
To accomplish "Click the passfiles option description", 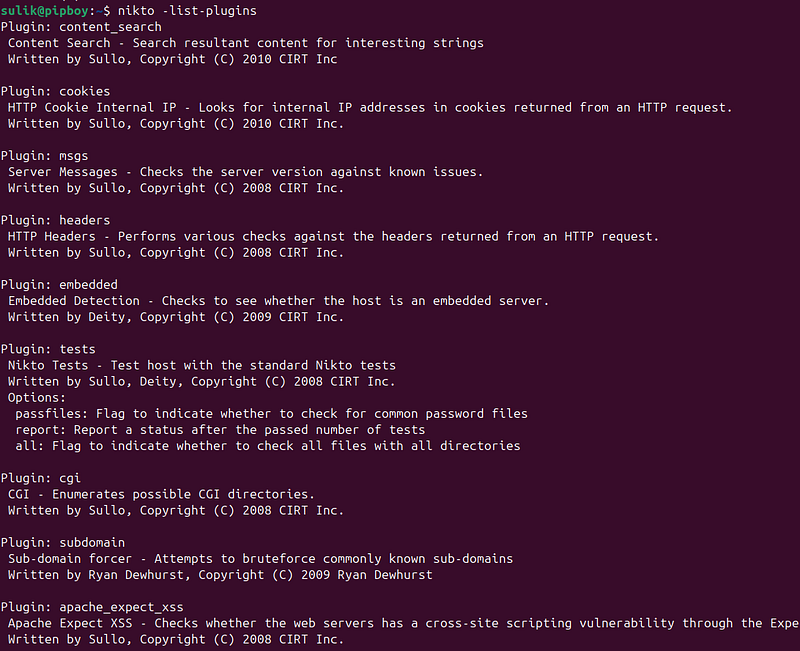I will pos(271,413).
